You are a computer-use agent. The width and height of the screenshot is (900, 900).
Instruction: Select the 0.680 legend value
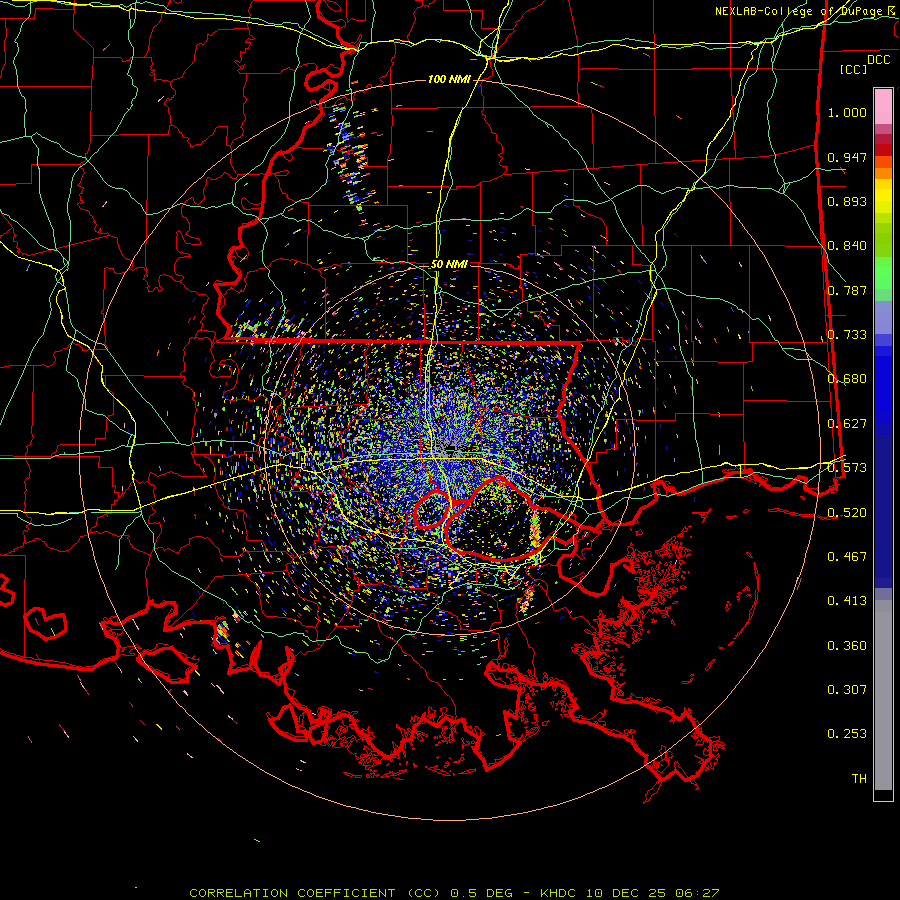[x=847, y=379]
